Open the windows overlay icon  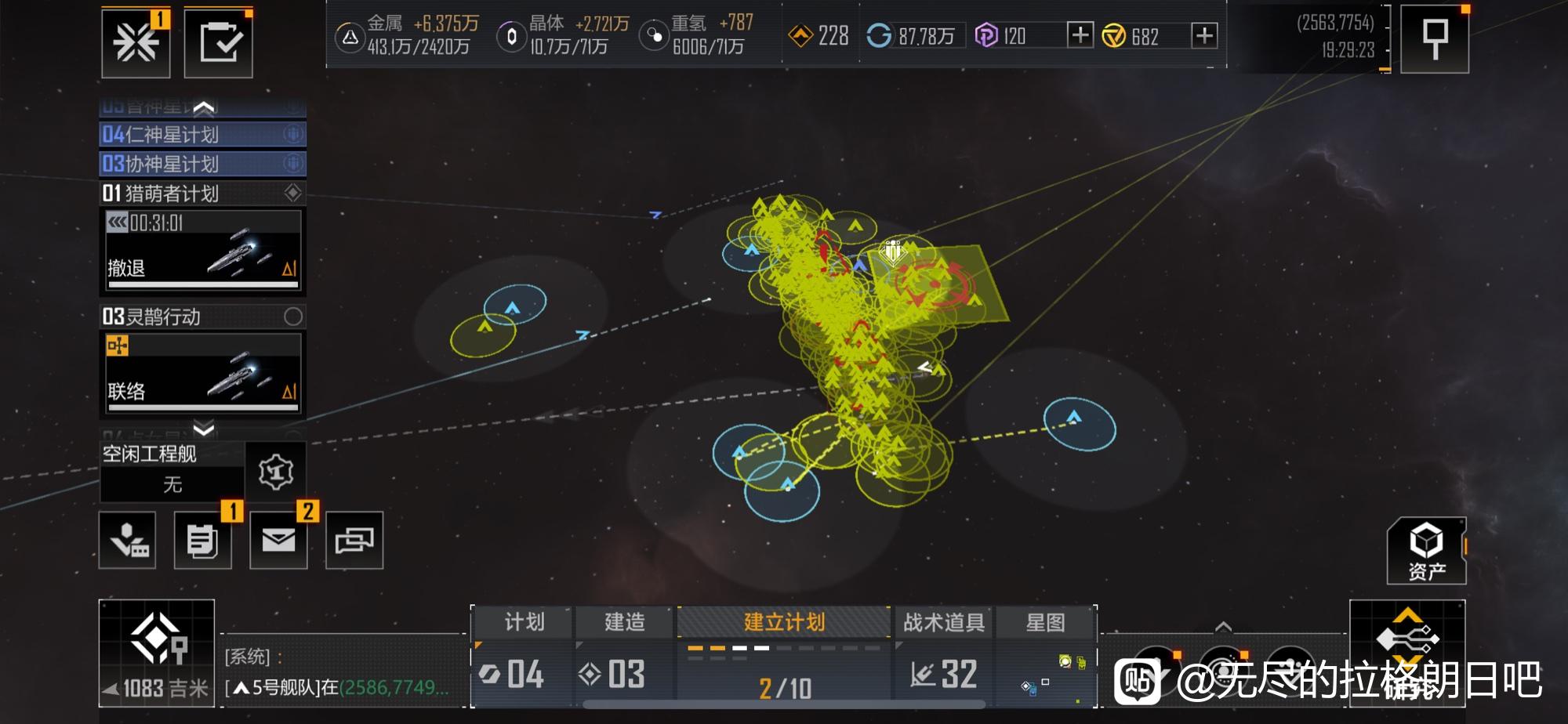[x=354, y=540]
